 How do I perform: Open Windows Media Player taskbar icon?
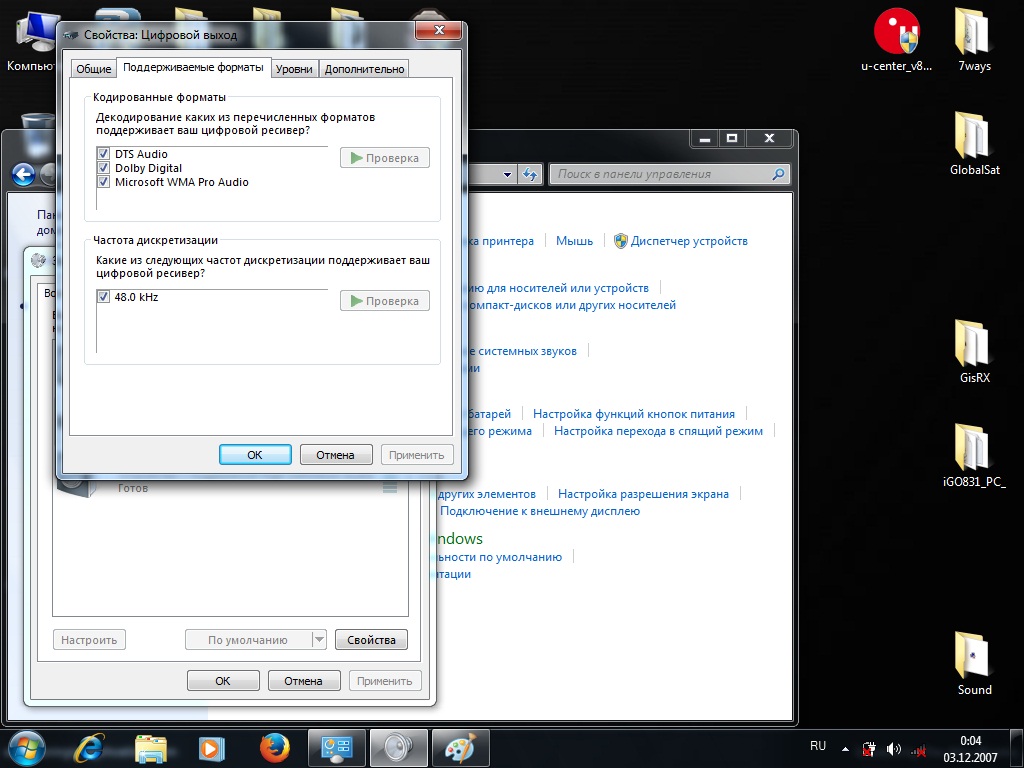(x=211, y=747)
